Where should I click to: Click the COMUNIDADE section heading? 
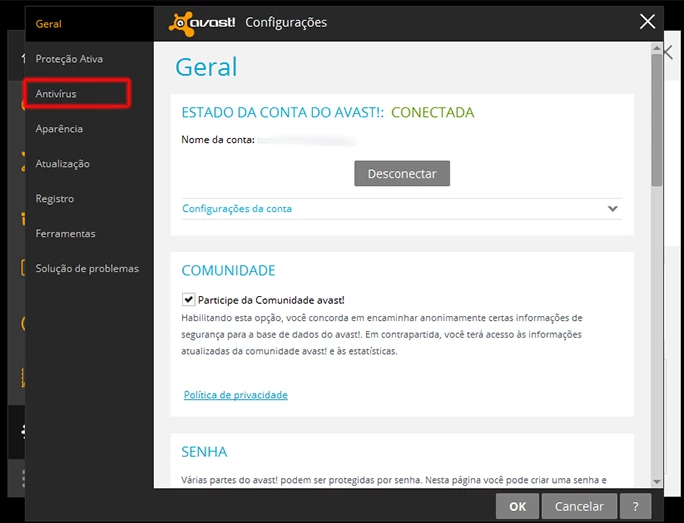(228, 270)
